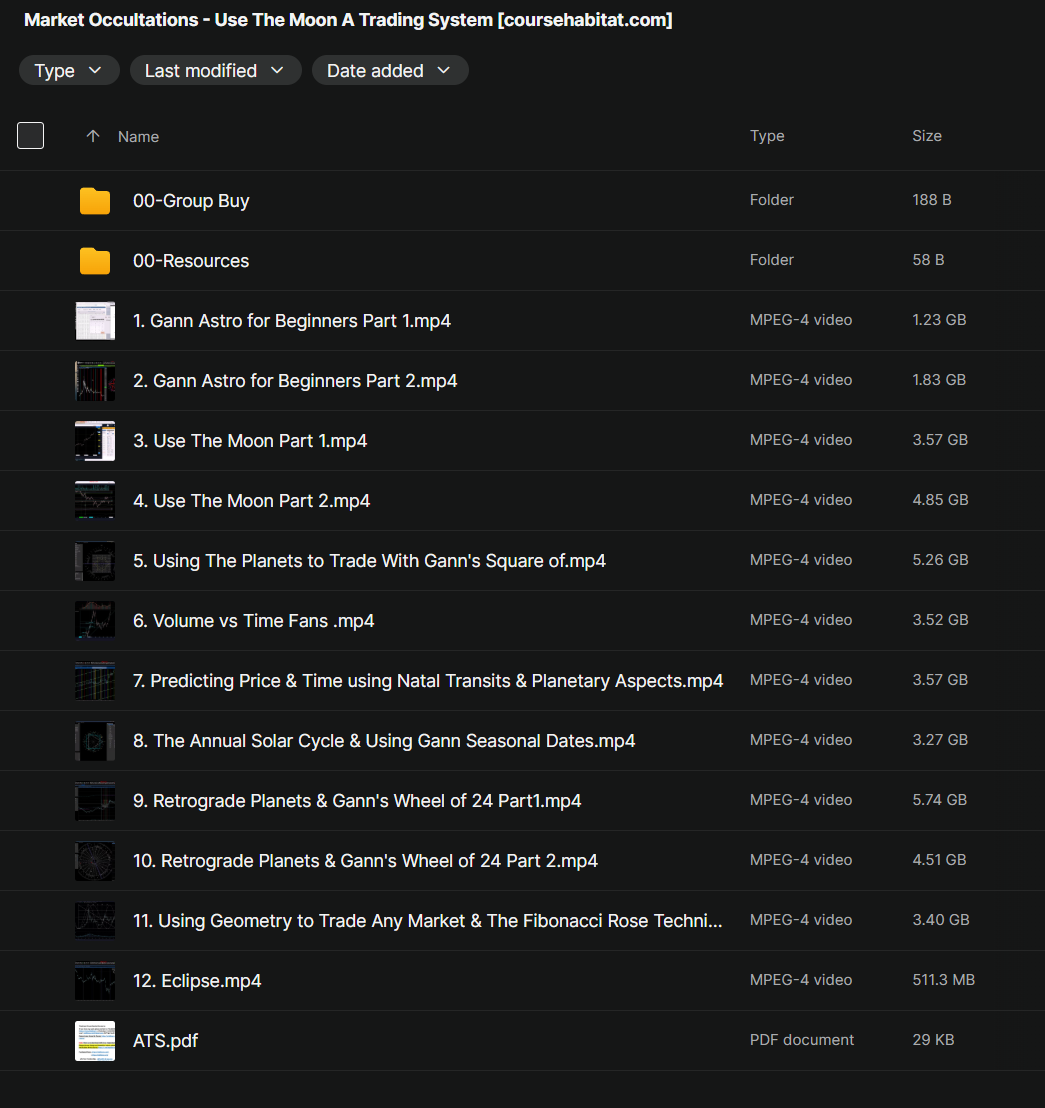Click the sort direction arrow beside Name
Screen dimensions: 1045x1108
(93, 137)
